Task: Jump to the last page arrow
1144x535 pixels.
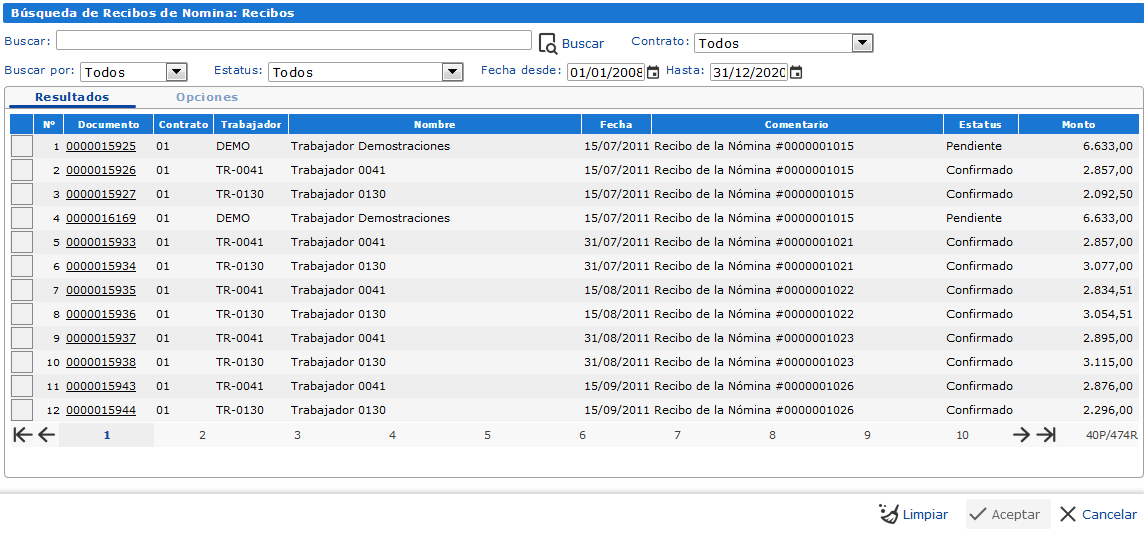Action: [1046, 435]
